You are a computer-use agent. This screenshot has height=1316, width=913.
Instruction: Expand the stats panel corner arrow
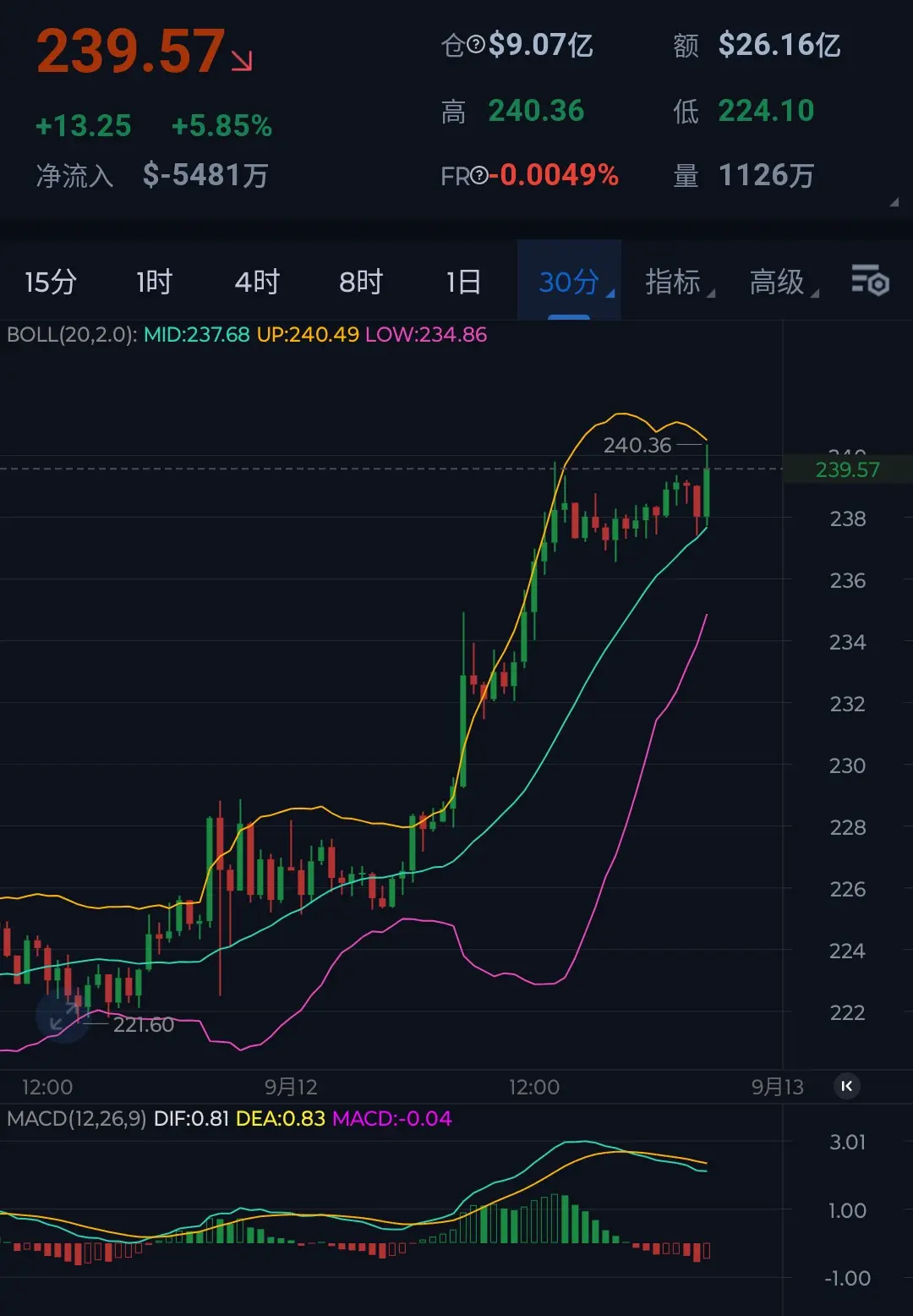coord(894,202)
